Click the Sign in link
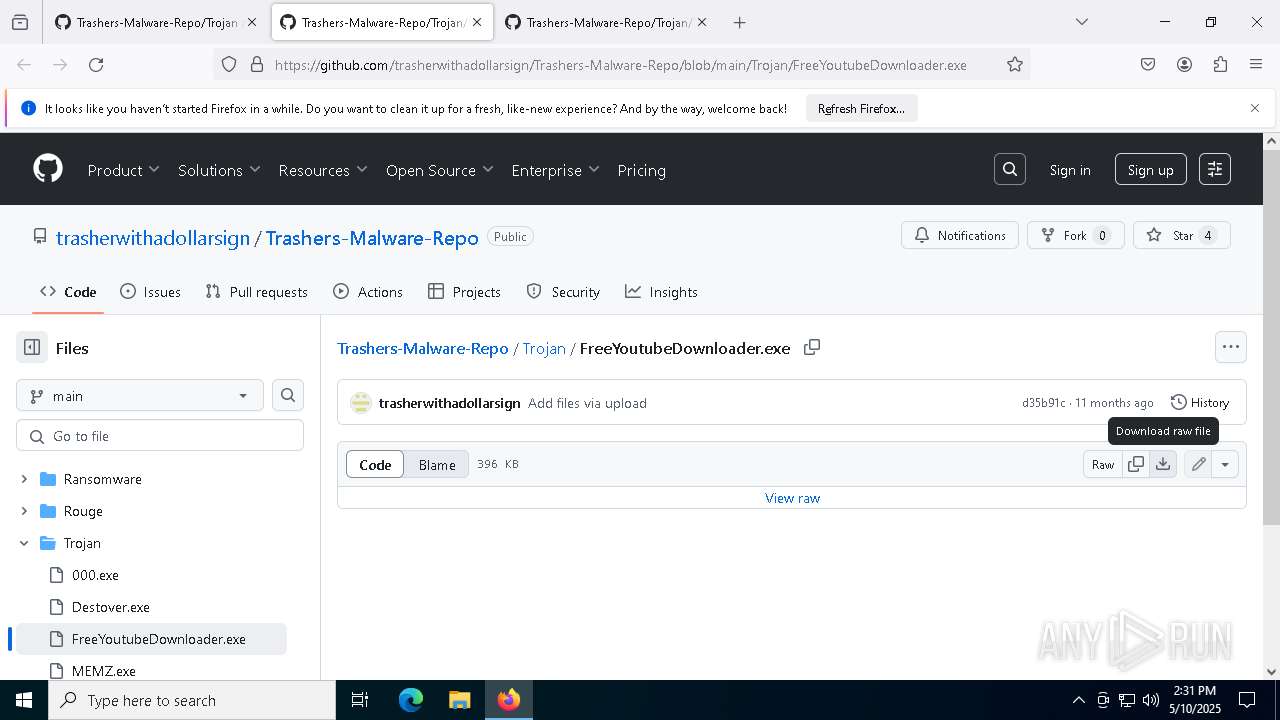1280x720 pixels. [x=1070, y=170]
